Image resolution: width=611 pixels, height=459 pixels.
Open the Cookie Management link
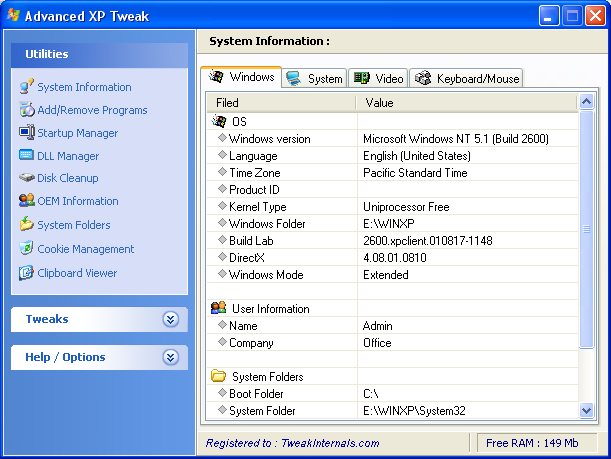click(x=85, y=249)
